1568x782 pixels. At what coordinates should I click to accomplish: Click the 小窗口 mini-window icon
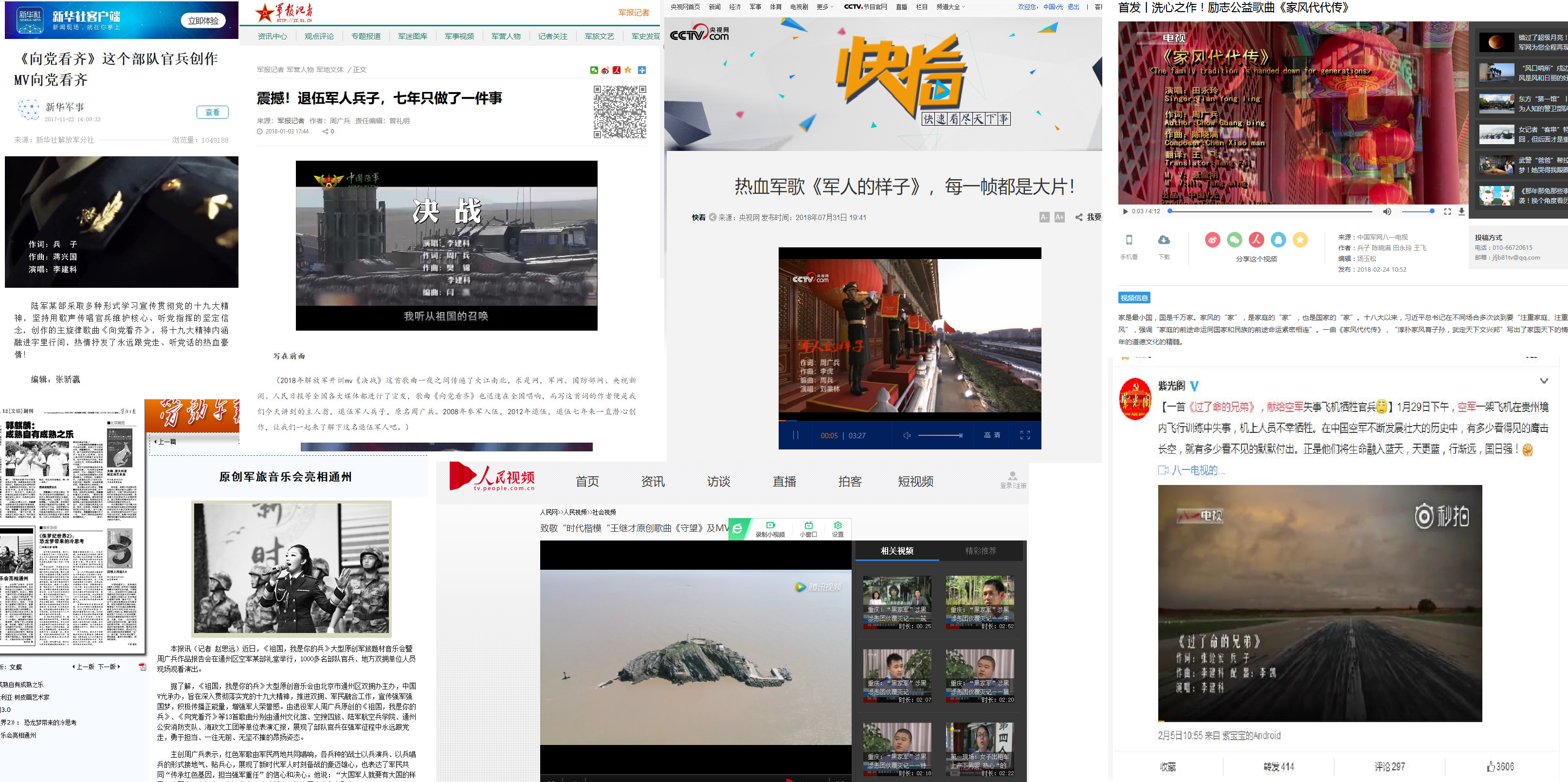point(808,525)
